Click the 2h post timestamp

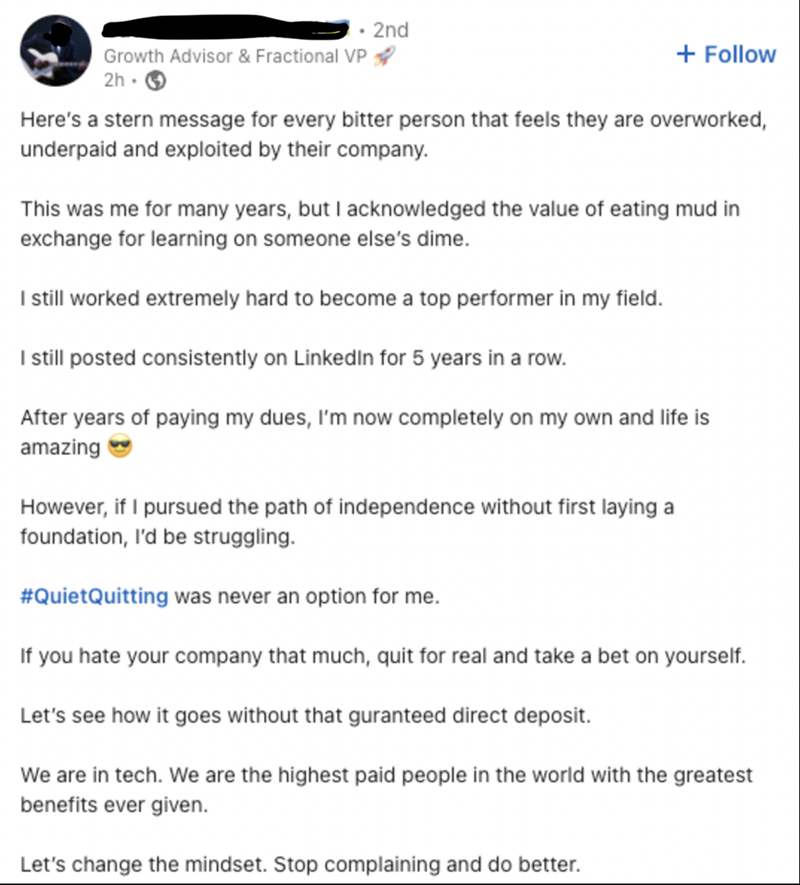(x=114, y=80)
